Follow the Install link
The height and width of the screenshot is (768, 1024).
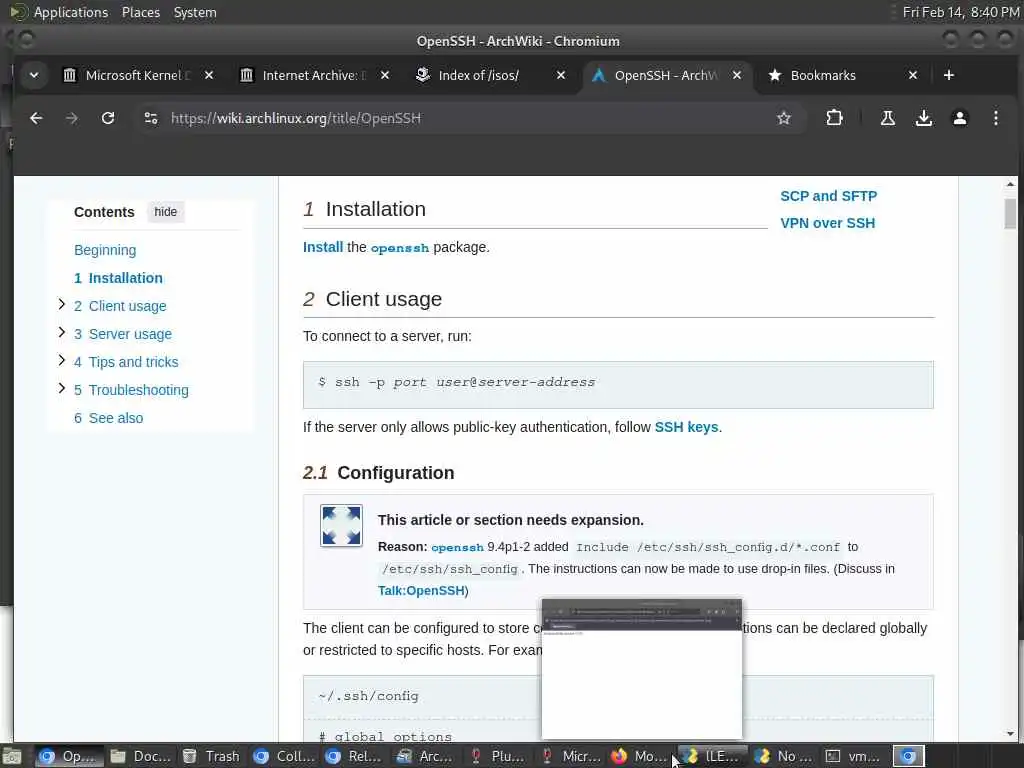click(x=323, y=248)
